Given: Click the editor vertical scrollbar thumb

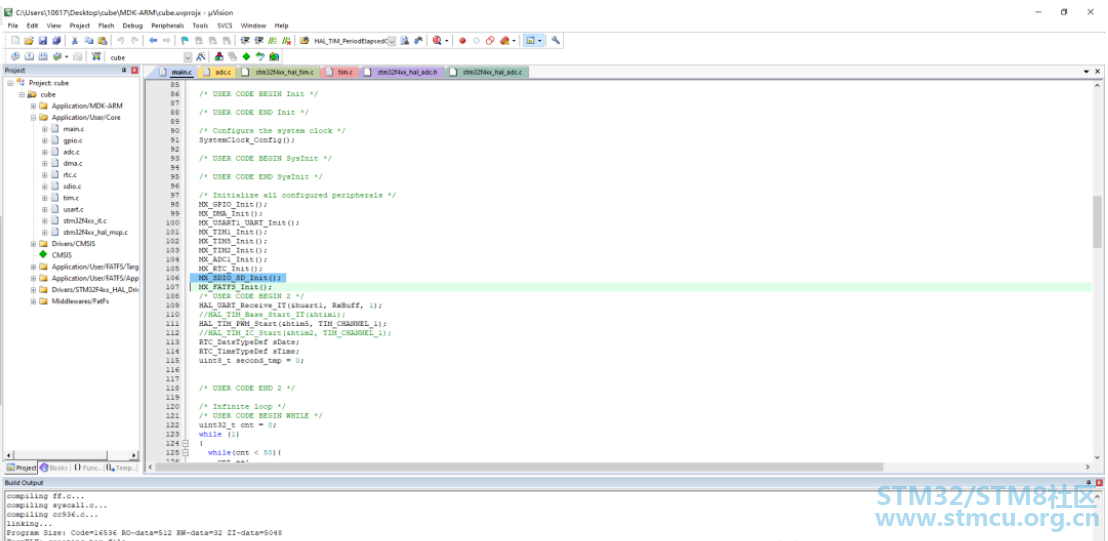Looking at the screenshot, I should (x=1097, y=220).
